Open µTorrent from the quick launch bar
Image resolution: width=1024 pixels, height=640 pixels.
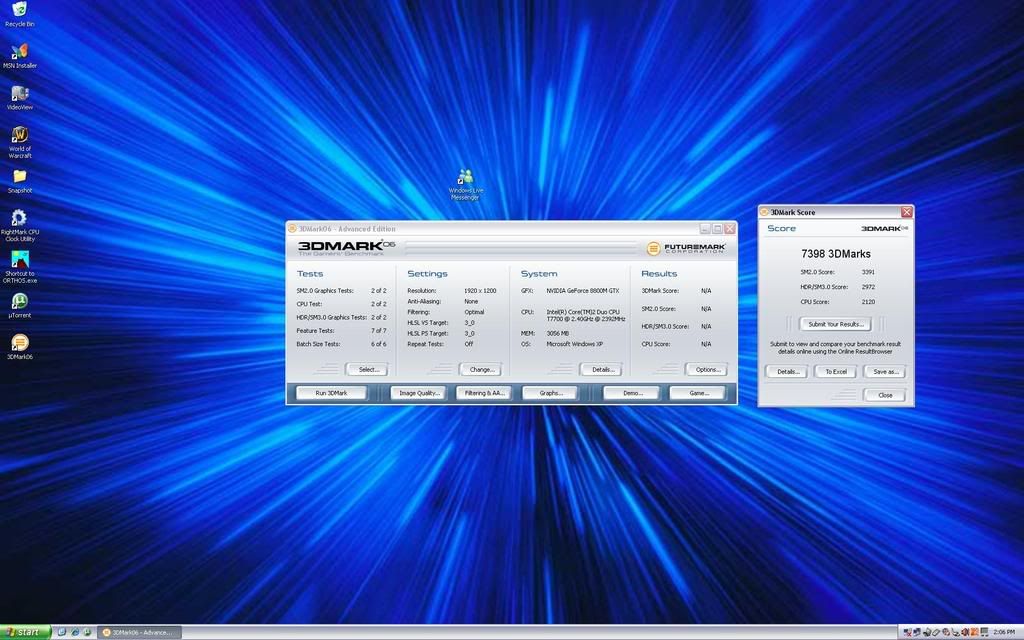(x=87, y=632)
